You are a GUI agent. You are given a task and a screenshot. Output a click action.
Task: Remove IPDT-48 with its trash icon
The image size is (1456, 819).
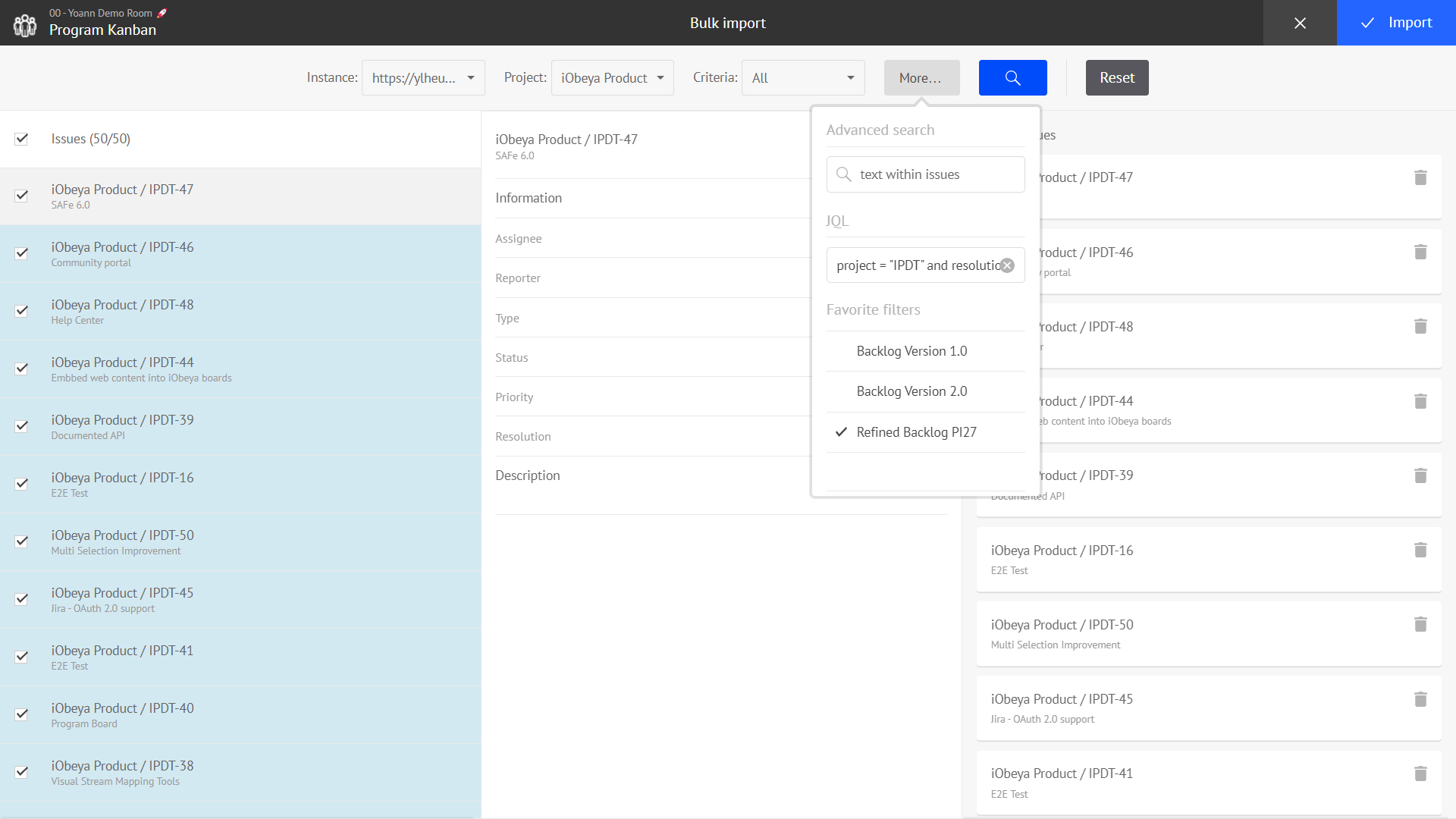tap(1420, 326)
